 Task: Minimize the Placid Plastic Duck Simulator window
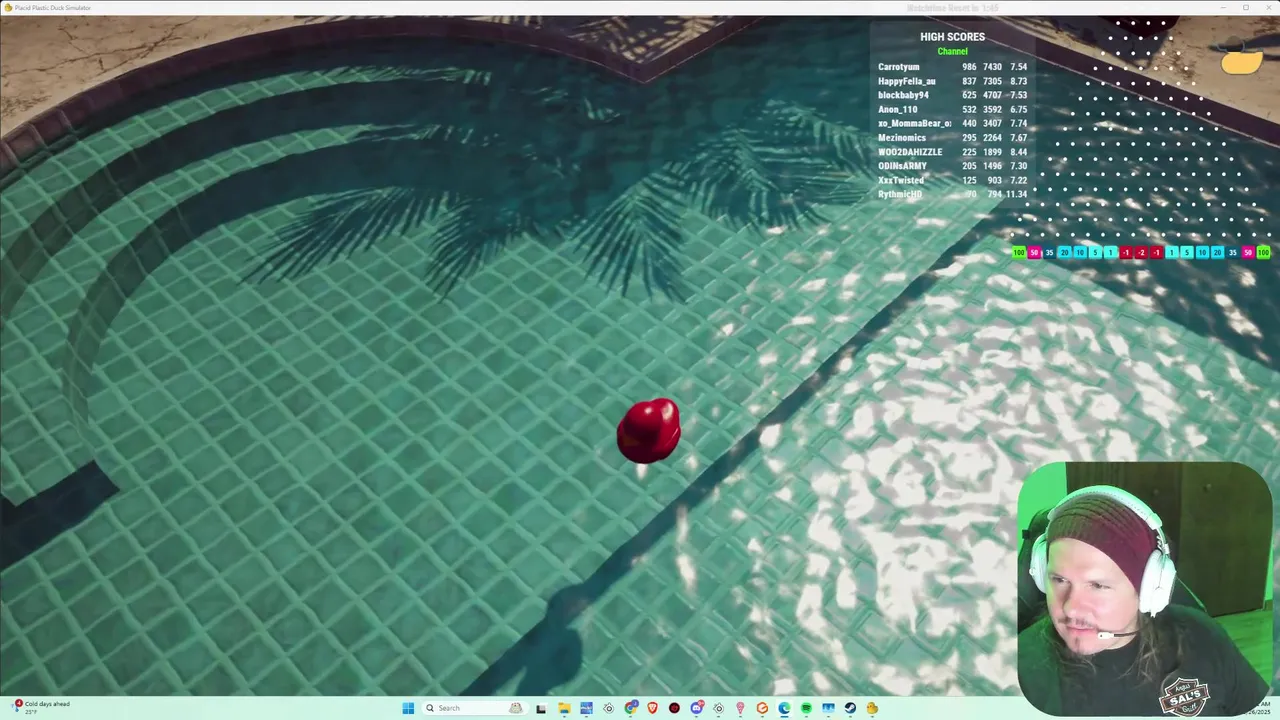[x=1222, y=7]
